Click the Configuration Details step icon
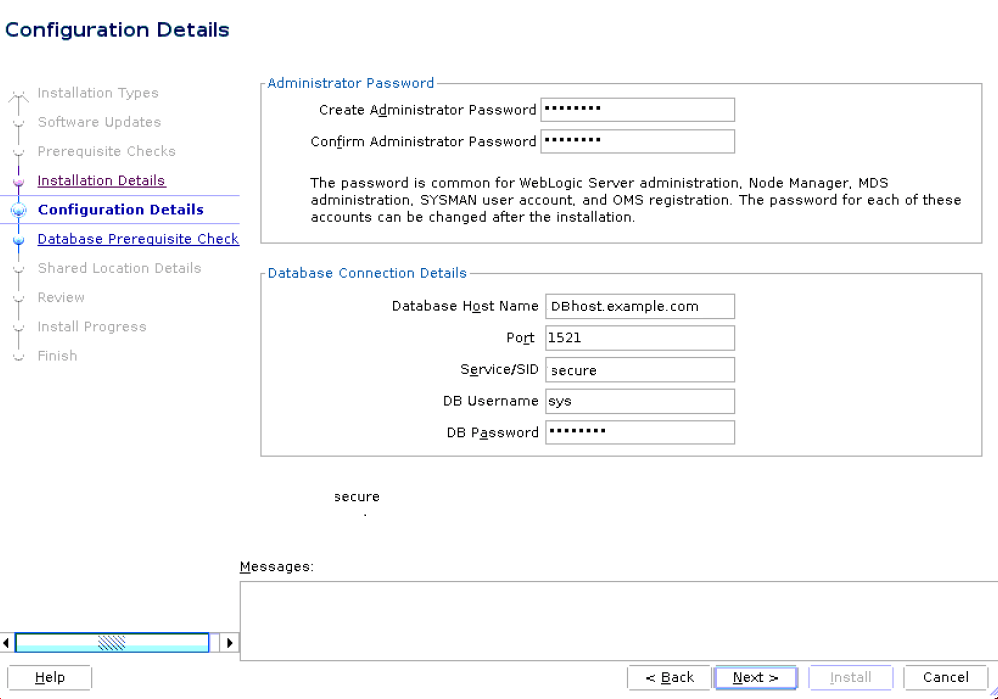Image resolution: width=998 pixels, height=699 pixels. click(x=20, y=210)
